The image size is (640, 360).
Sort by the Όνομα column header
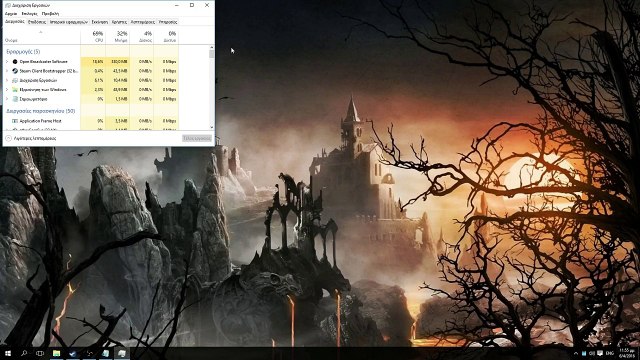[42, 36]
